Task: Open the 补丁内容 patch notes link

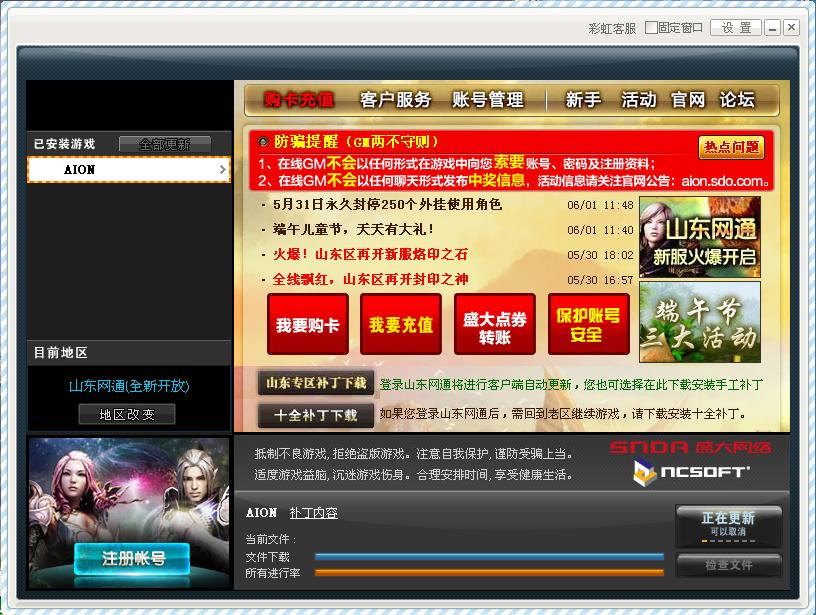Action: (x=314, y=513)
